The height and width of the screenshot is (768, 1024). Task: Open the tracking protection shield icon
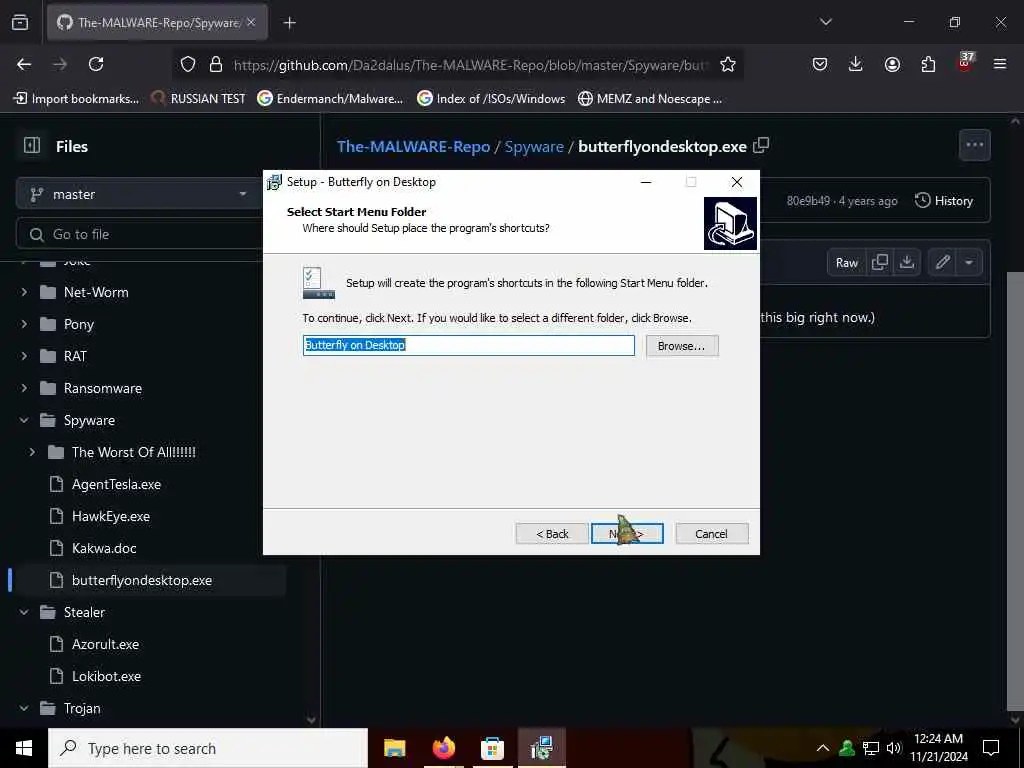click(x=188, y=64)
